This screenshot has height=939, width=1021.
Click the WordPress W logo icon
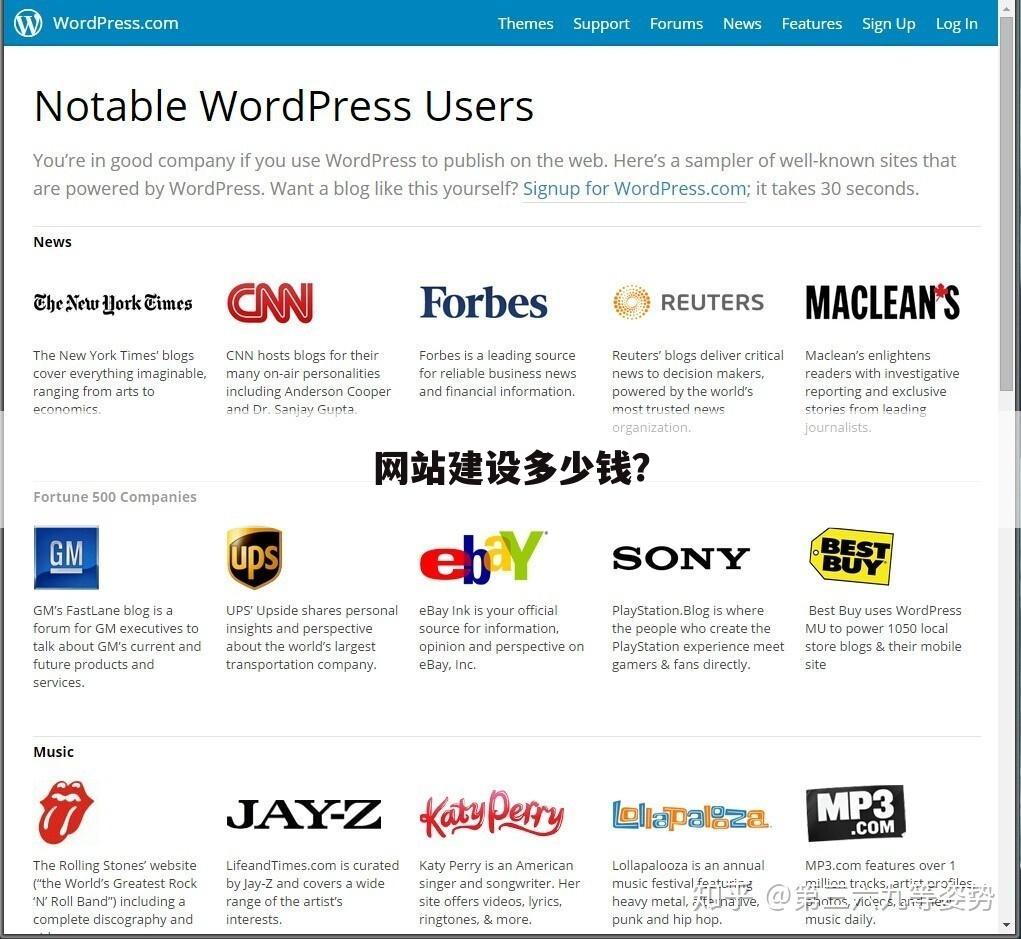point(28,23)
